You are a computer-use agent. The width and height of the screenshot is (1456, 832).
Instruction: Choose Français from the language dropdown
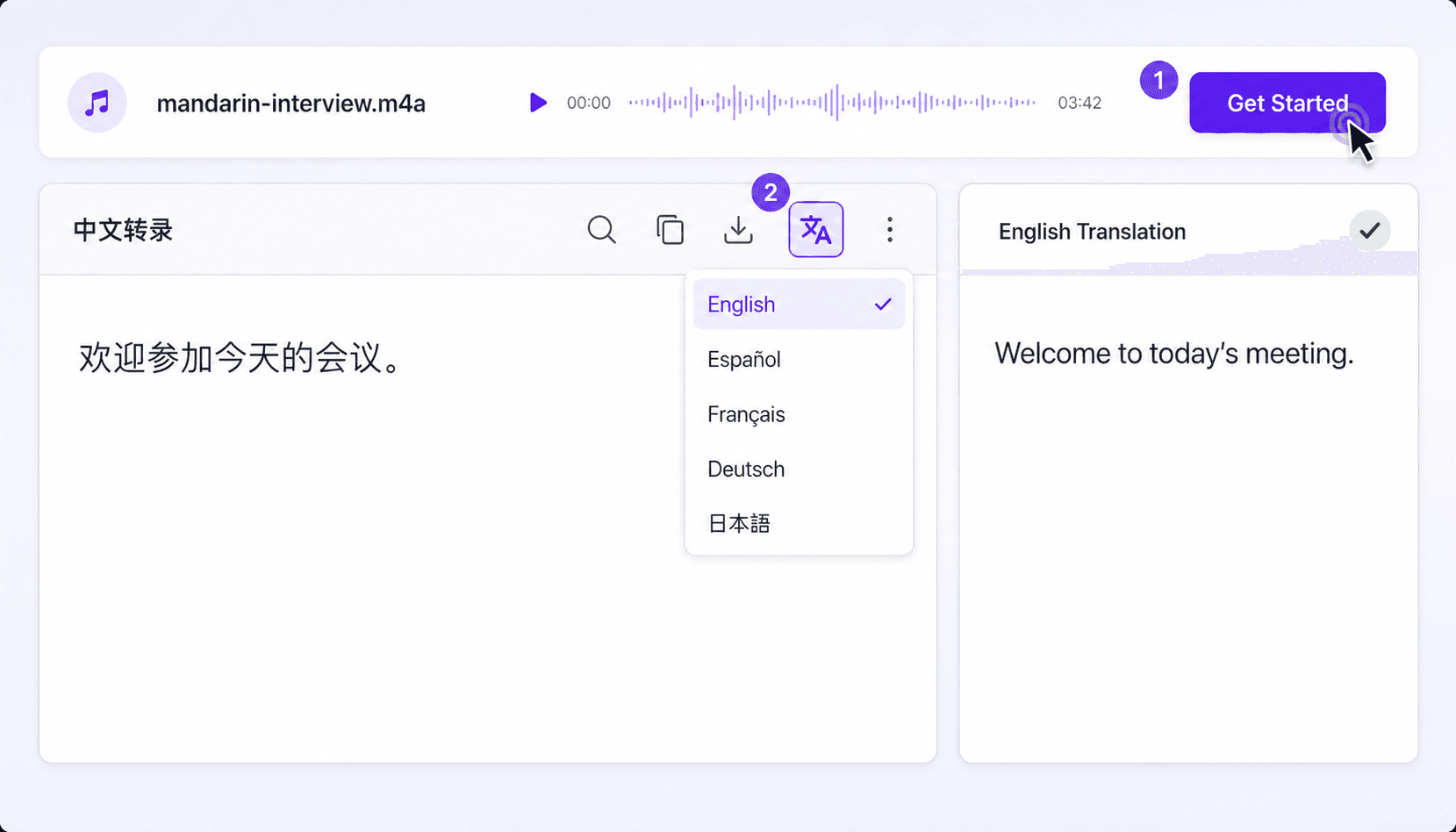pyautogui.click(x=799, y=414)
